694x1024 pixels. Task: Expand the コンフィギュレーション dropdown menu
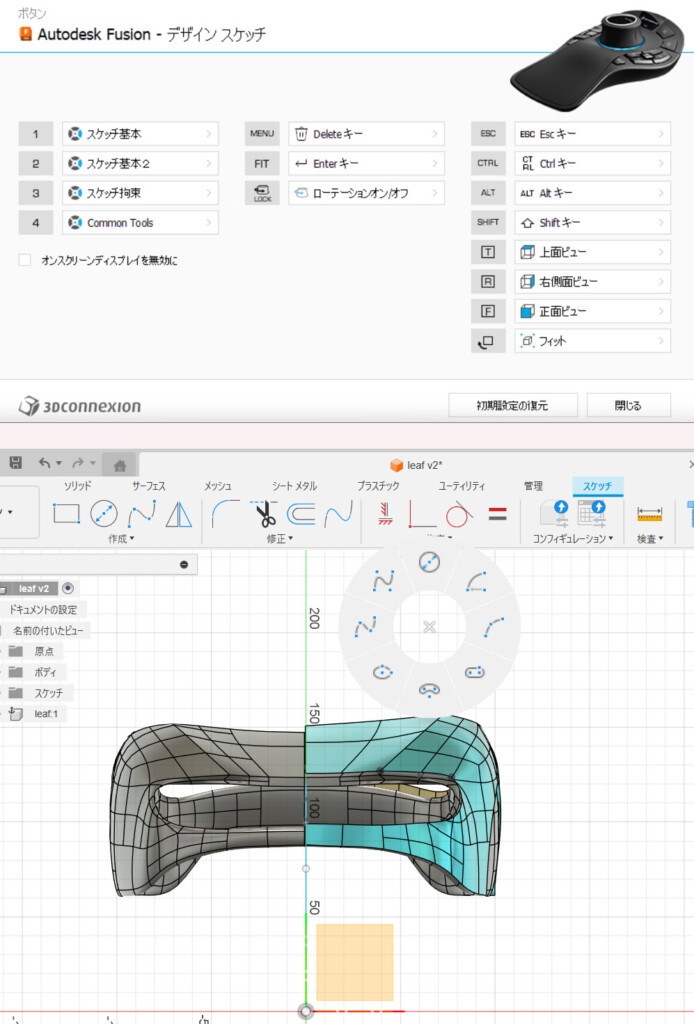573,539
